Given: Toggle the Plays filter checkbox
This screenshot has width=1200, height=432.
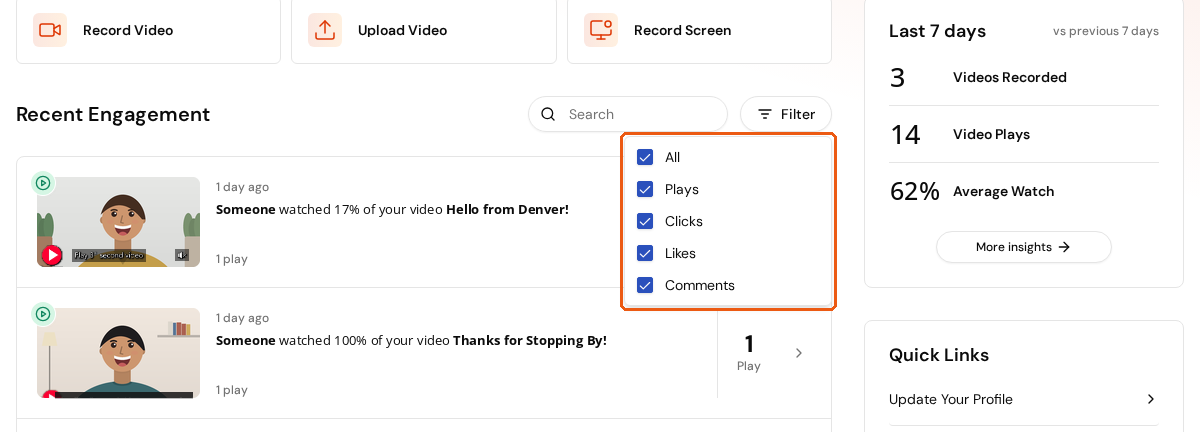Looking at the screenshot, I should tap(645, 189).
